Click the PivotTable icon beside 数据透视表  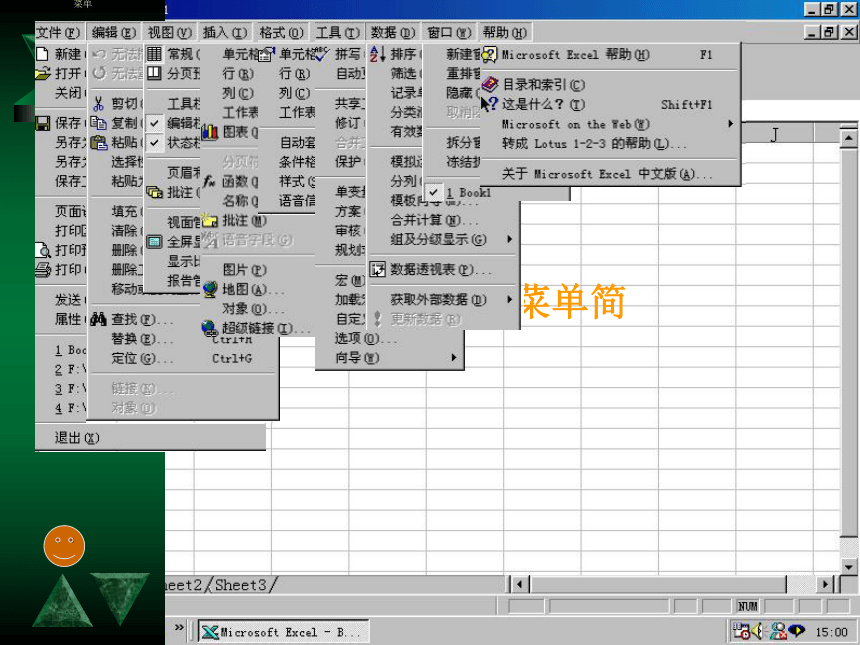(x=377, y=269)
